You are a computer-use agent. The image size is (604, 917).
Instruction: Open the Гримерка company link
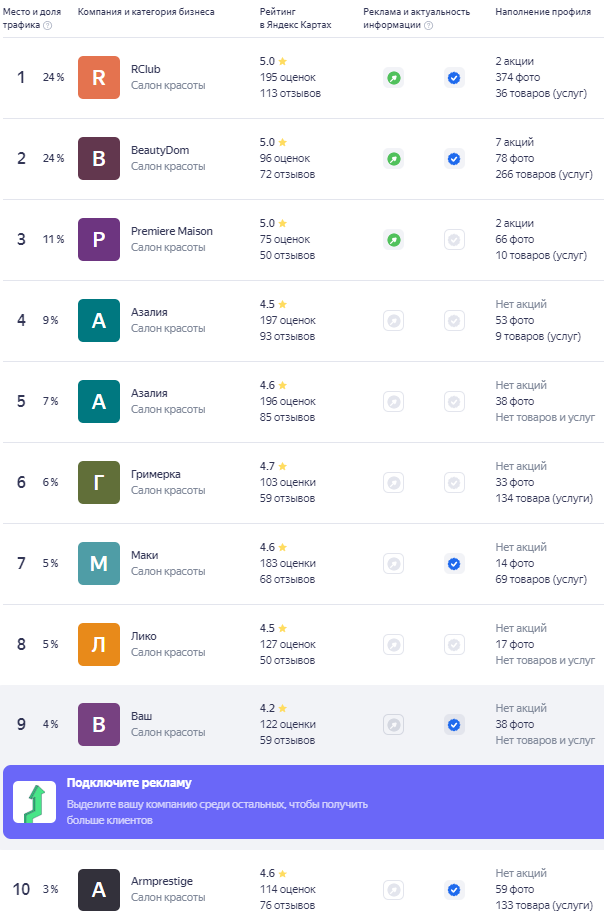tap(156, 474)
